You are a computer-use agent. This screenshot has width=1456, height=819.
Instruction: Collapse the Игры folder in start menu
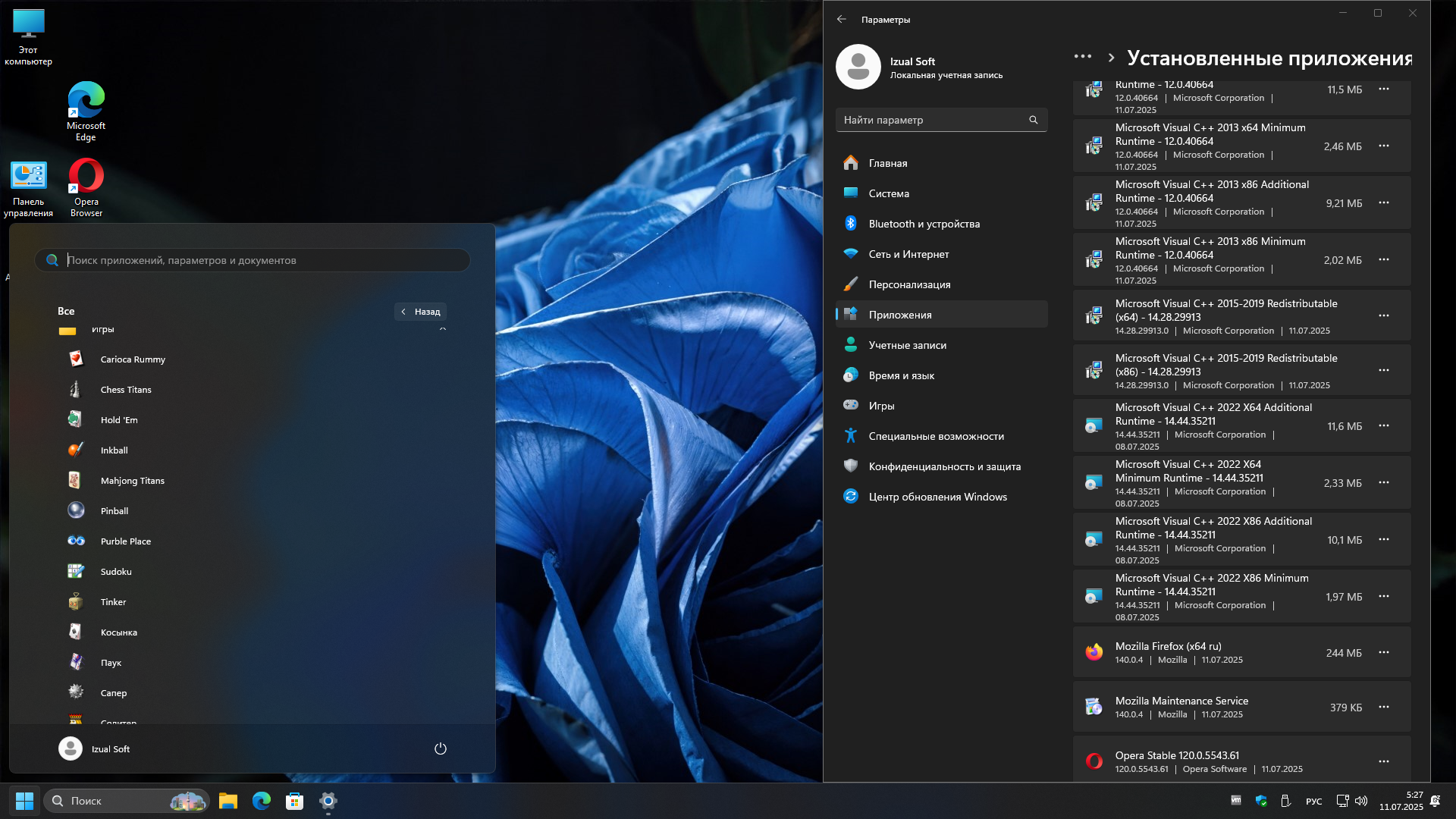(443, 329)
